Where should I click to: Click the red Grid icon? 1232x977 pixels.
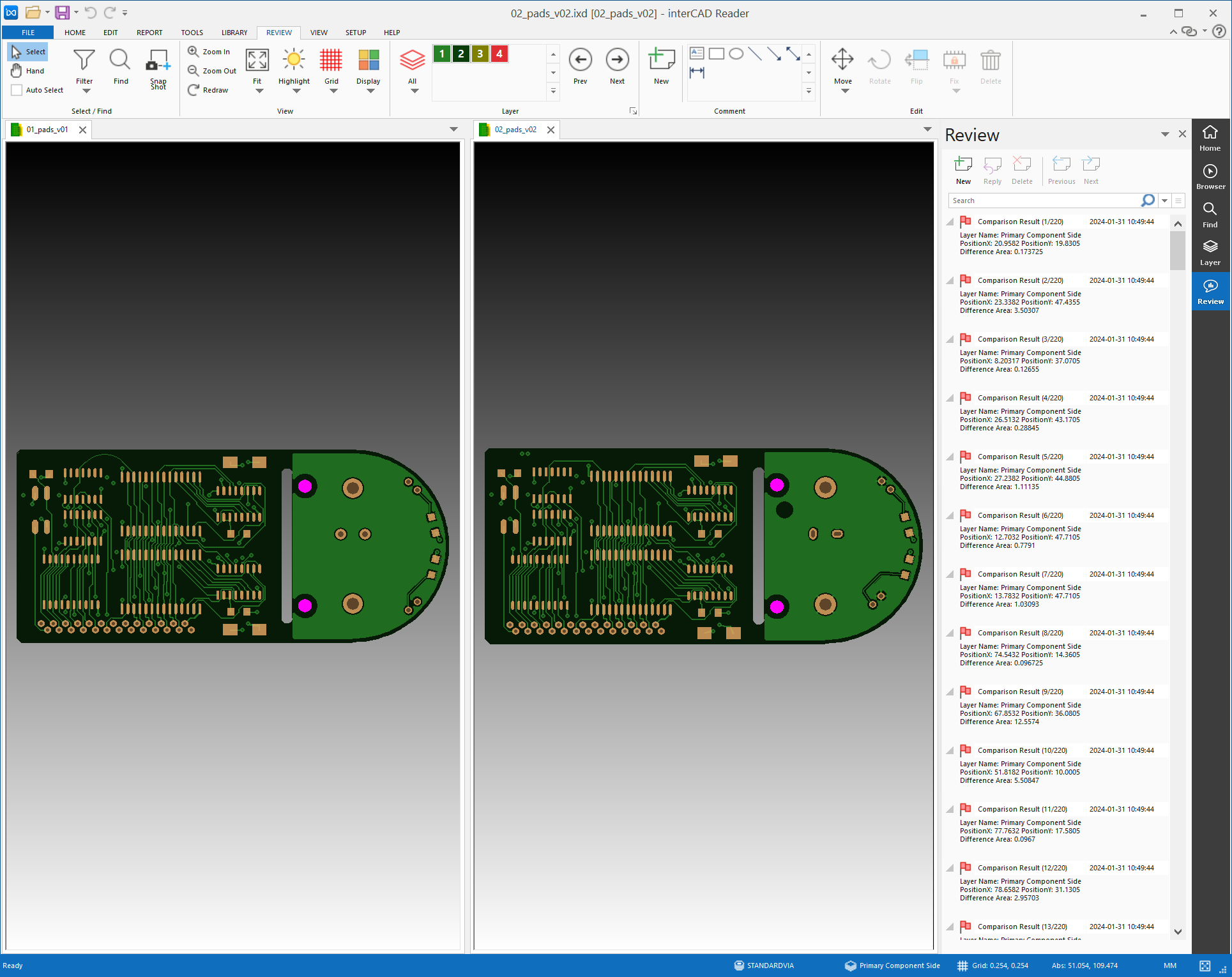click(331, 60)
